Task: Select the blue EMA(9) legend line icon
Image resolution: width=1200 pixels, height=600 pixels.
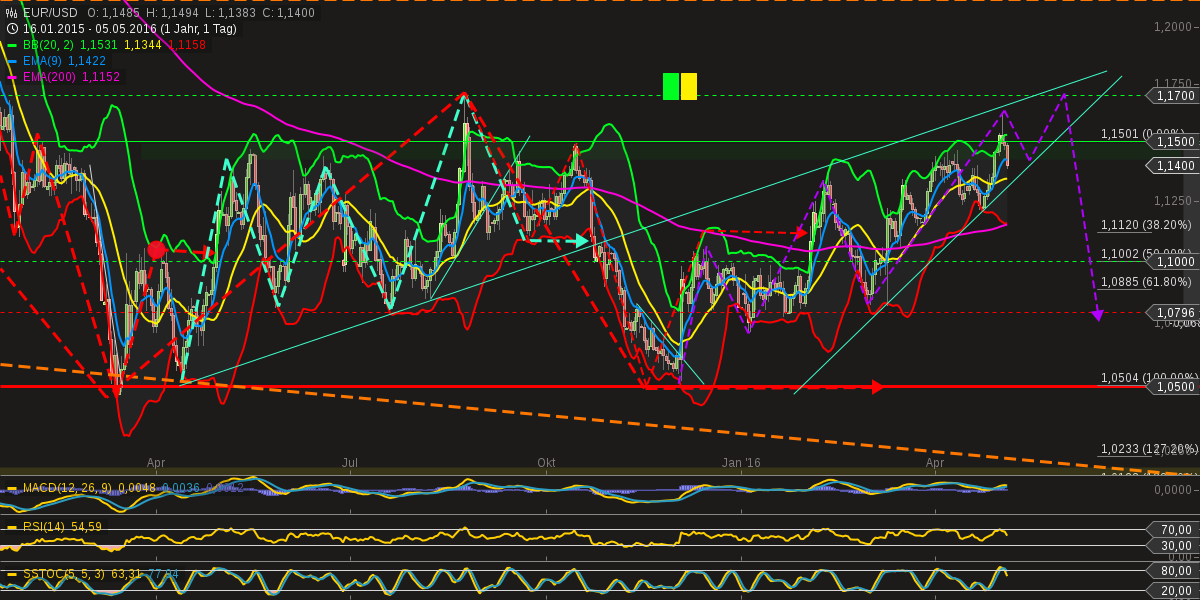Action: (x=11, y=60)
